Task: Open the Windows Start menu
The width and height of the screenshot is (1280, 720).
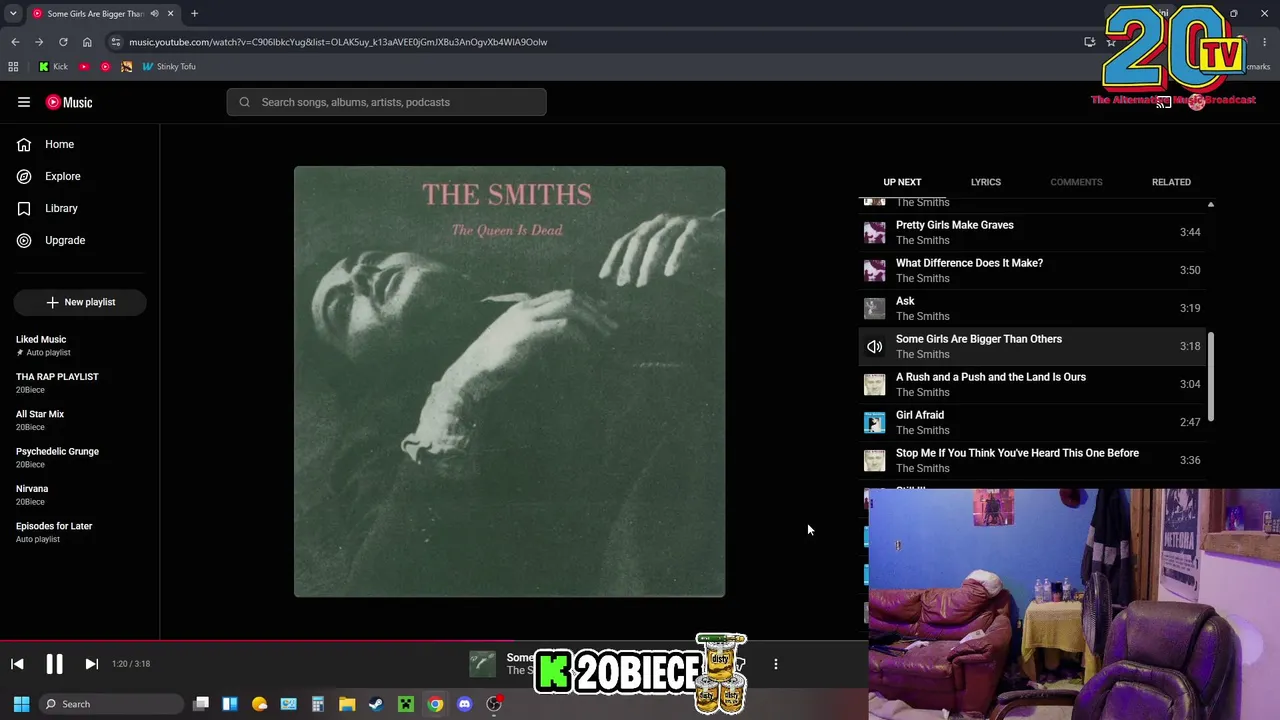Action: tap(21, 704)
